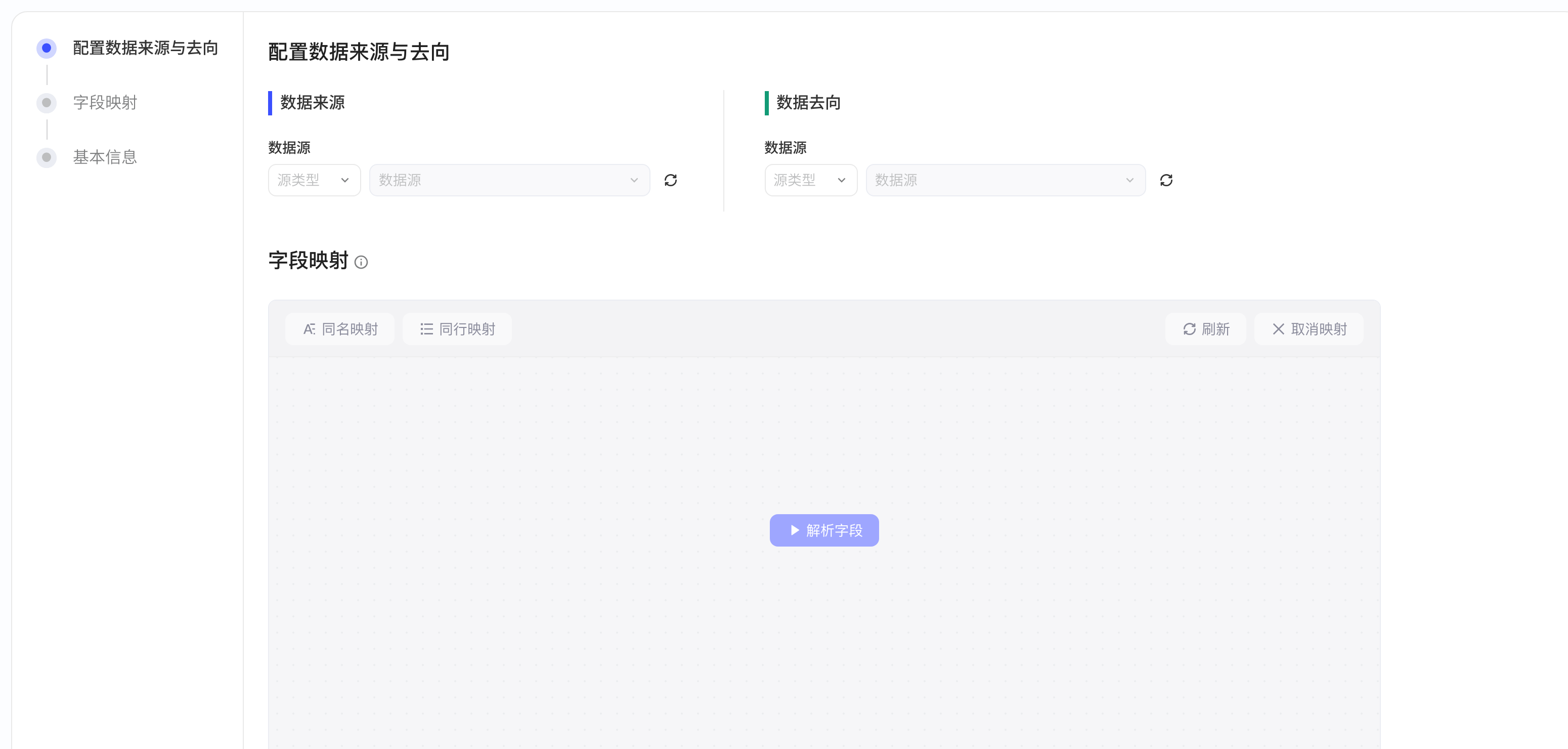Open the 源类型 dropdown under 数据去向
This screenshot has width=1568, height=749.
point(810,180)
